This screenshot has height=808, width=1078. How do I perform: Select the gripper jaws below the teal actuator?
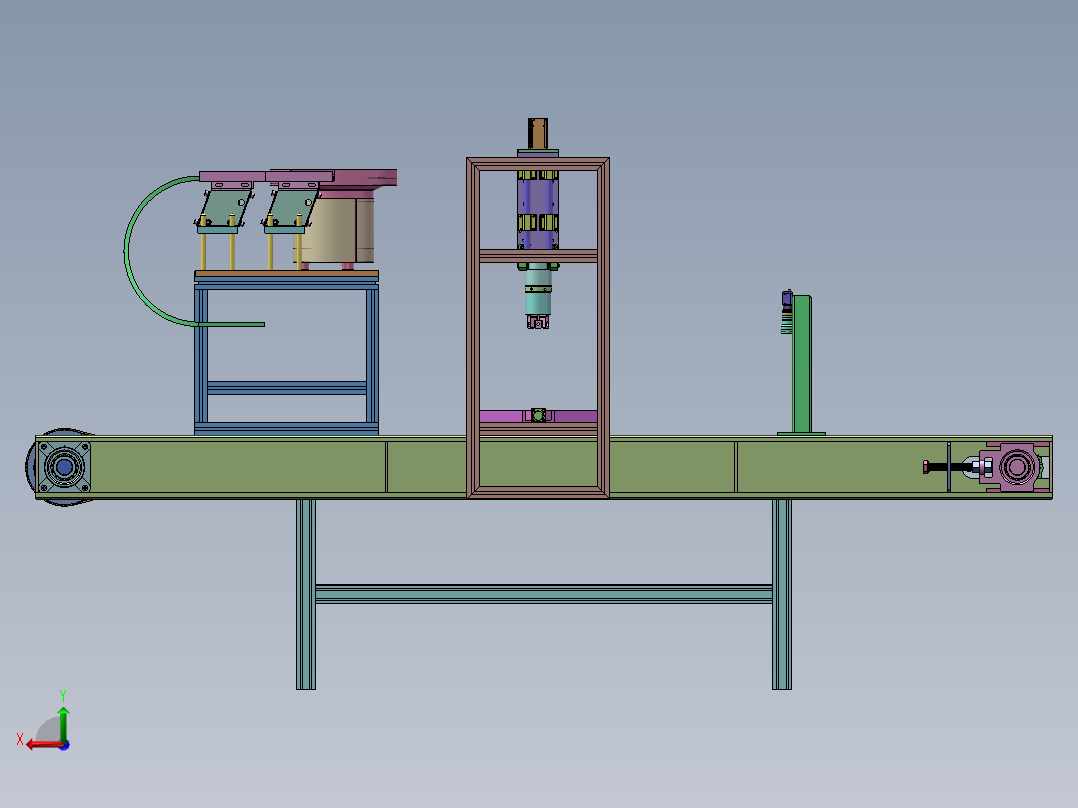point(538,321)
